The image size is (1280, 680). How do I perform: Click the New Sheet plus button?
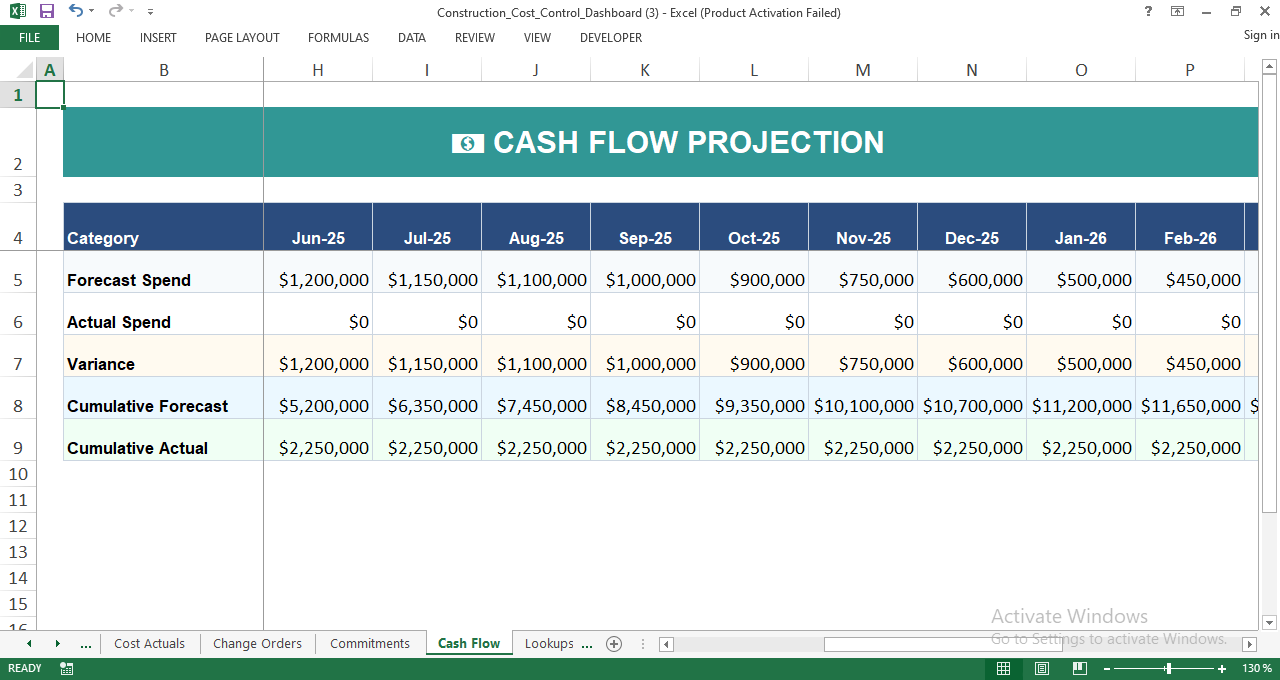[614, 644]
